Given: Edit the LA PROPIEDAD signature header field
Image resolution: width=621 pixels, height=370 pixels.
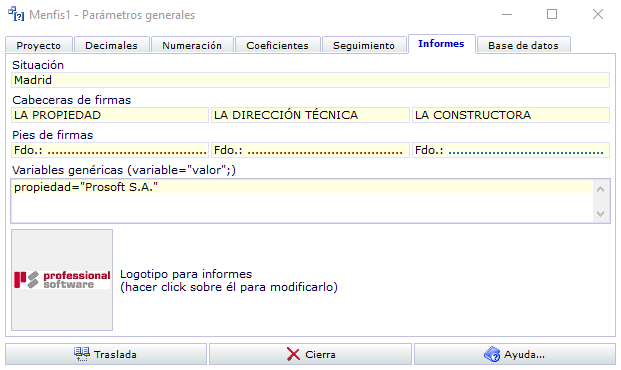Looking at the screenshot, I should (110, 115).
